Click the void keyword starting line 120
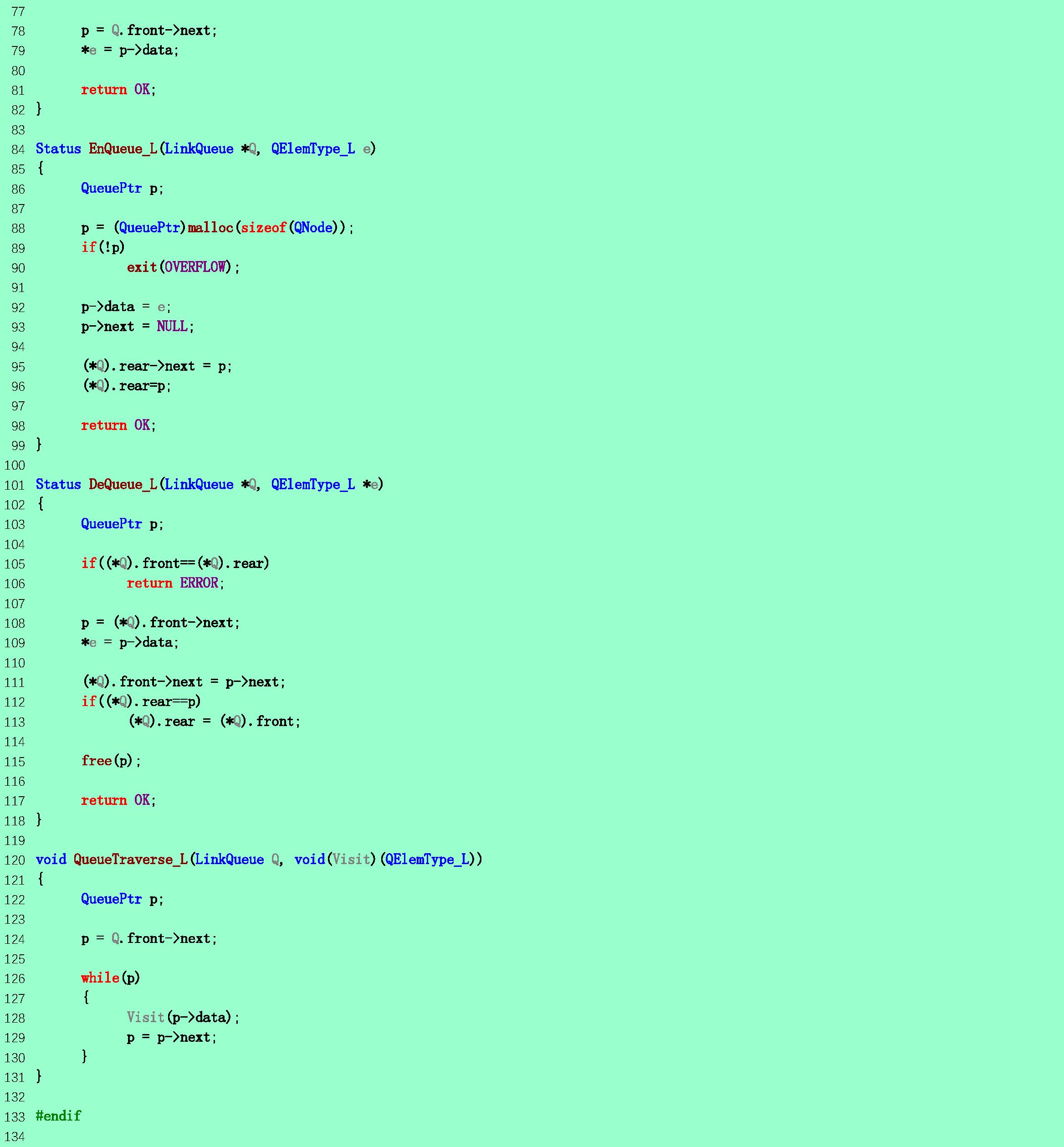This screenshot has height=1147, width=1064. click(51, 860)
